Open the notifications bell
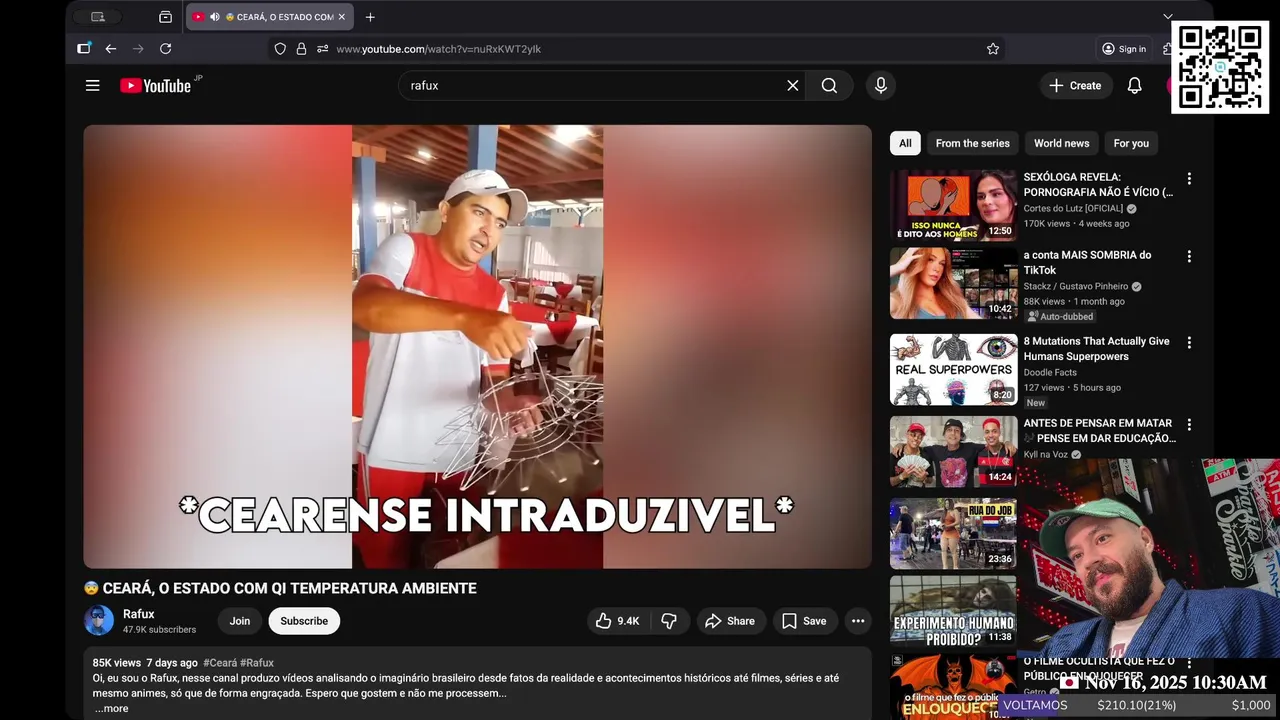The width and height of the screenshot is (1280, 720). pos(1134,86)
